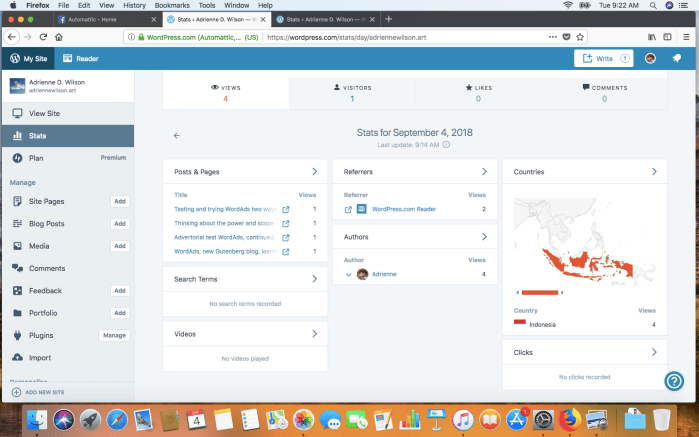Viewport: 699px width, 437px height.
Task: Reload the page with the refresh icon
Action: 43,37
